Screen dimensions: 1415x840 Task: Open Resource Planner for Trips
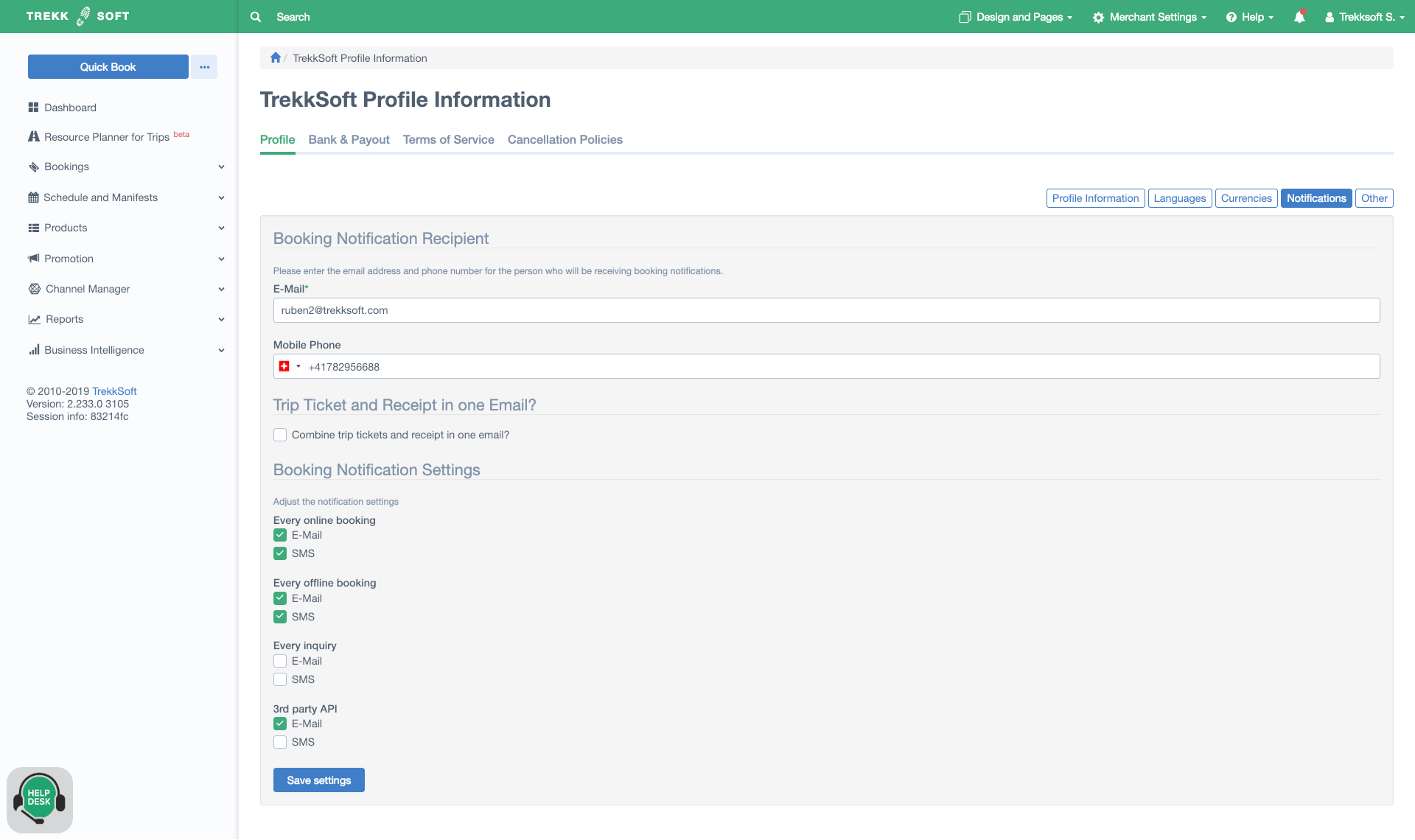pos(107,137)
